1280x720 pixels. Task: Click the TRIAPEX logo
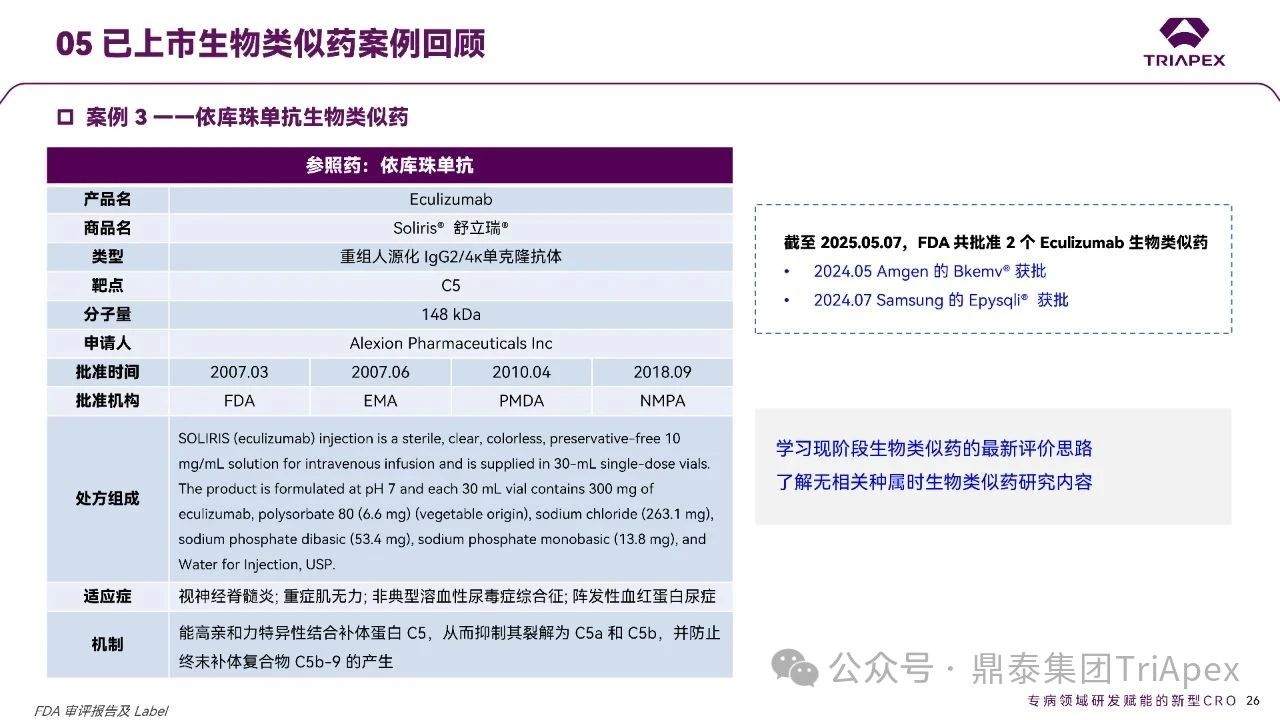click(1184, 43)
